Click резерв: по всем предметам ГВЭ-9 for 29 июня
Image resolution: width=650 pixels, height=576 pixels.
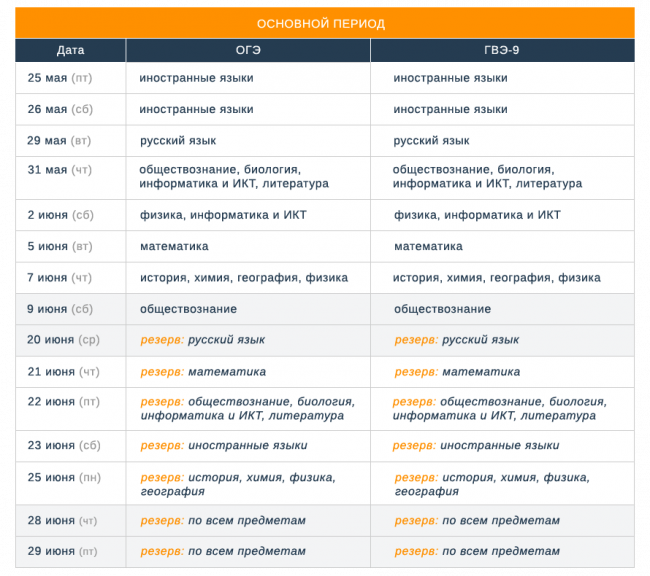477,551
